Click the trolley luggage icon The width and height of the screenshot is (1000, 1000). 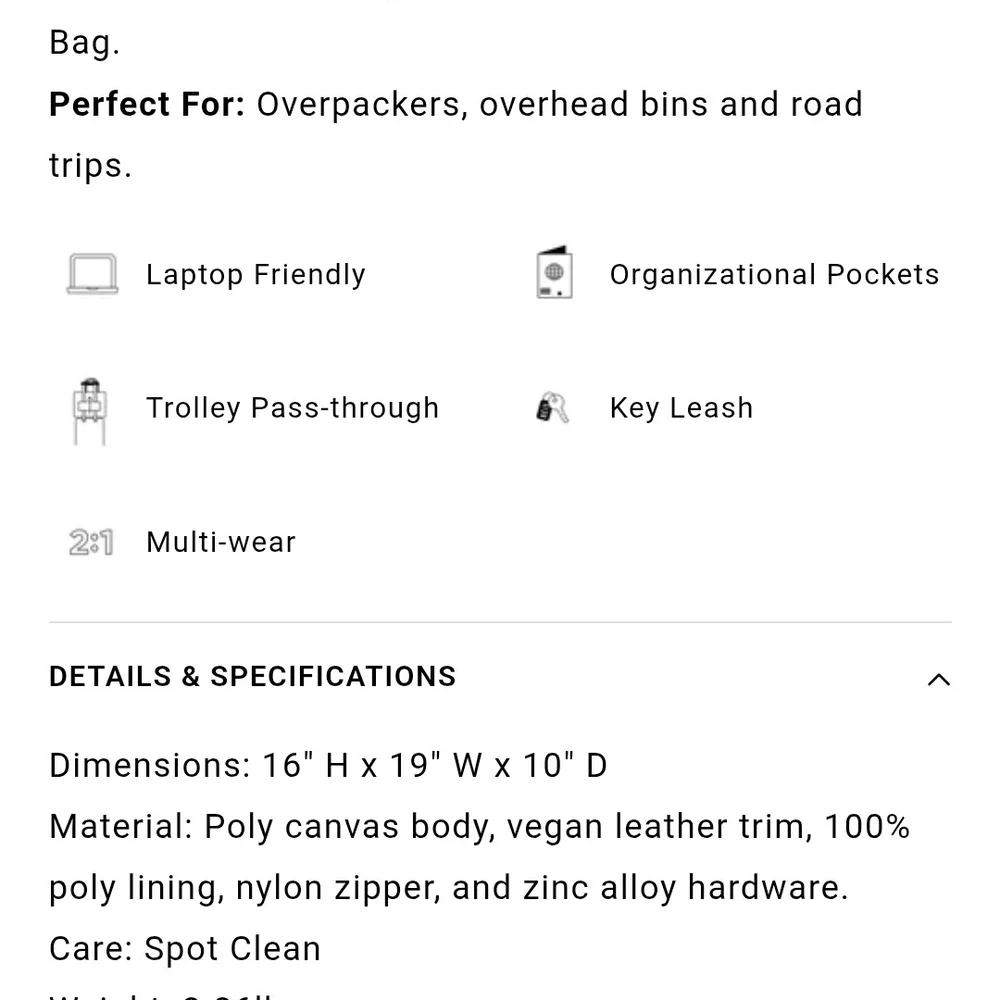coord(90,409)
